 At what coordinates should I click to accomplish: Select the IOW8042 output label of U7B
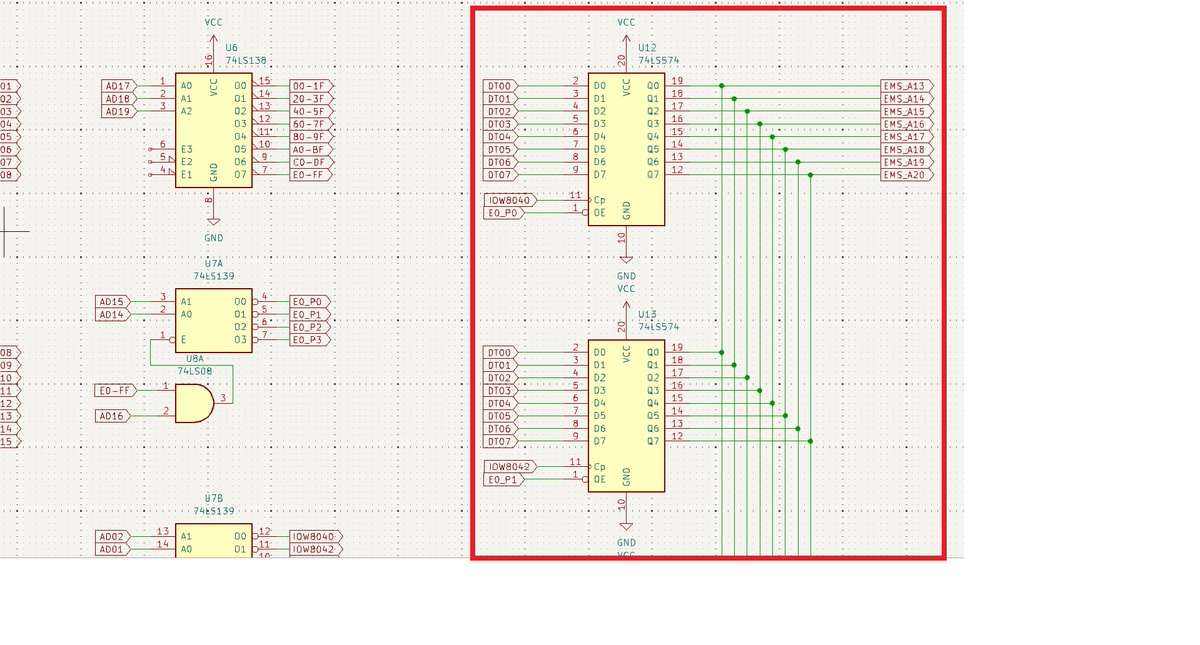coord(315,549)
